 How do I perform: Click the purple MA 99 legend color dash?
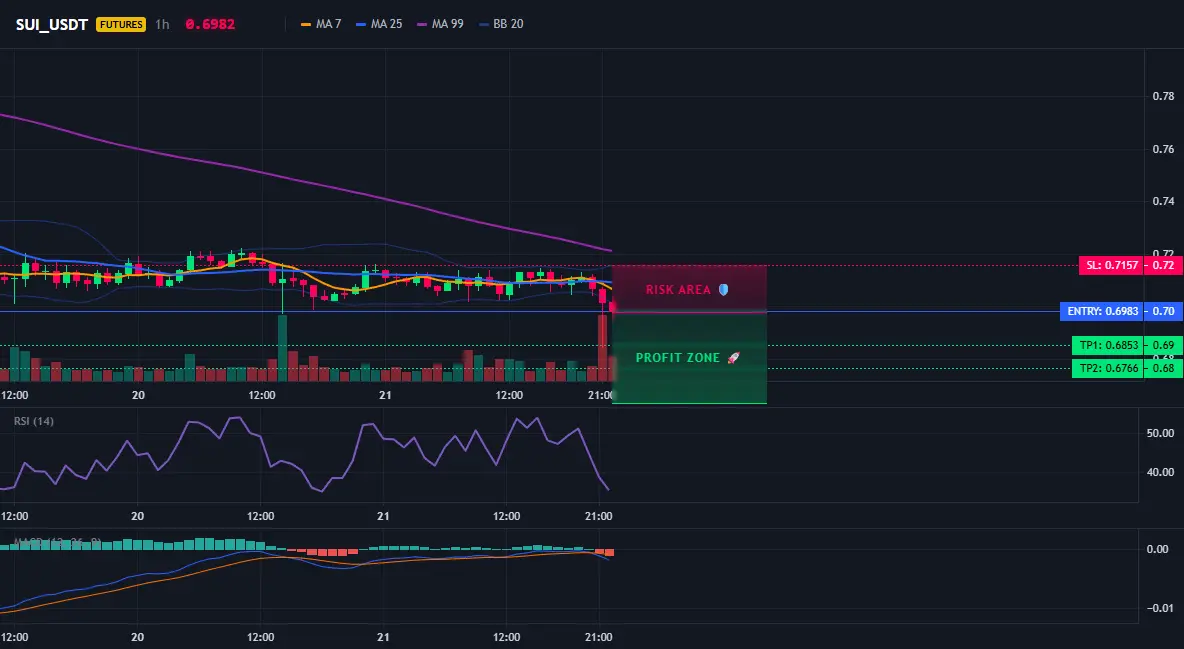pyautogui.click(x=422, y=24)
